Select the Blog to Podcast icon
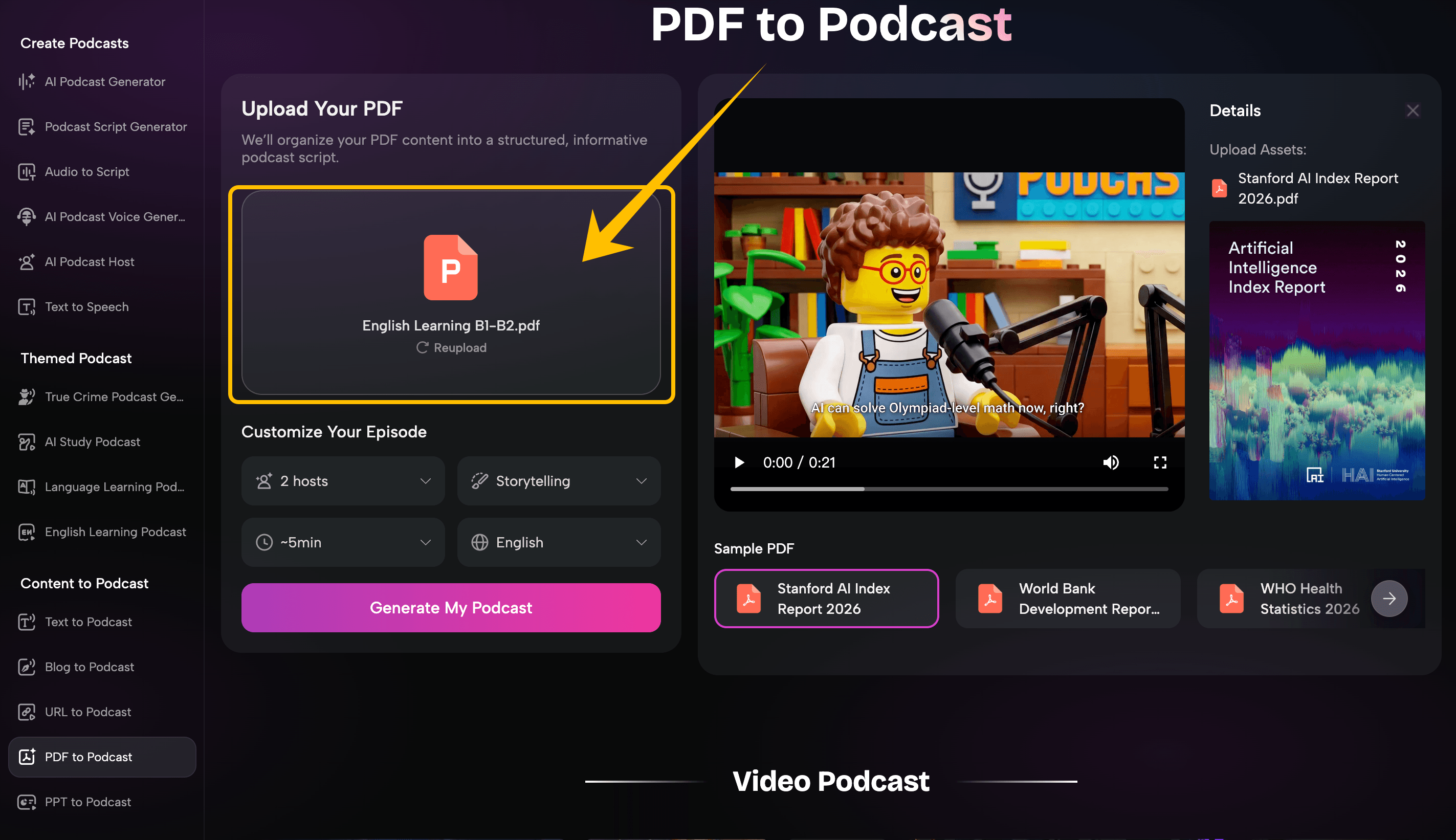1456x840 pixels. pos(27,667)
